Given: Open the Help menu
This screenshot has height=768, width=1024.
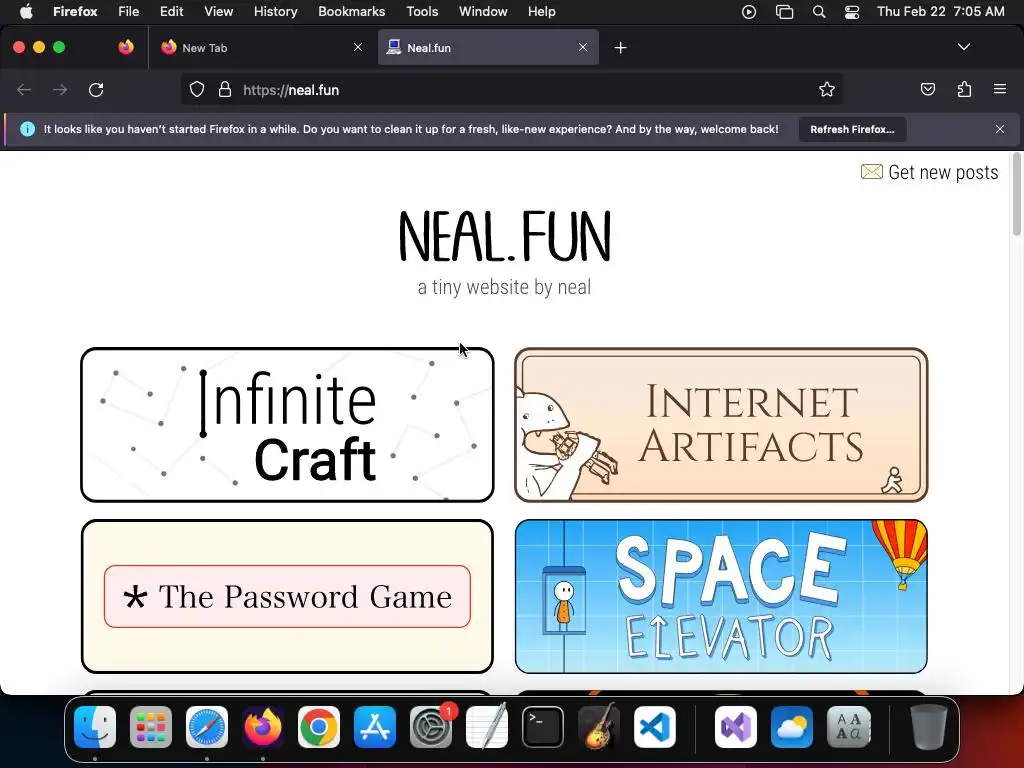Looking at the screenshot, I should tap(541, 11).
